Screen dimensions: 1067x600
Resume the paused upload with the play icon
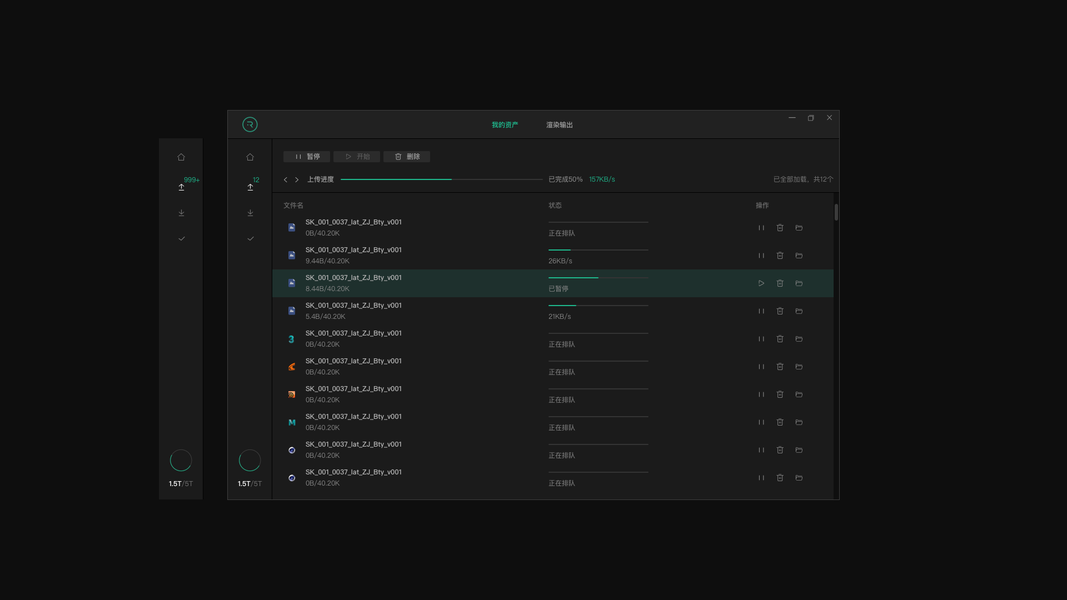761,284
